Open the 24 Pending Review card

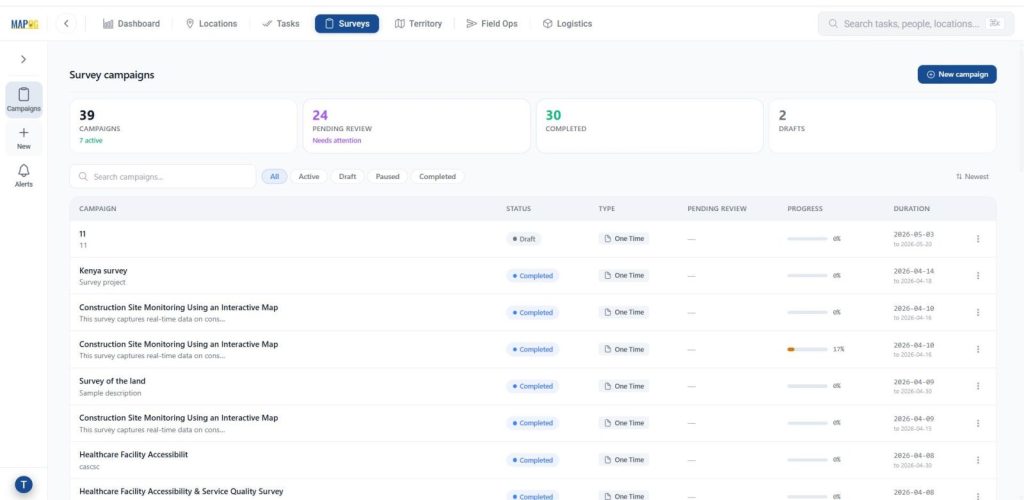(417, 126)
